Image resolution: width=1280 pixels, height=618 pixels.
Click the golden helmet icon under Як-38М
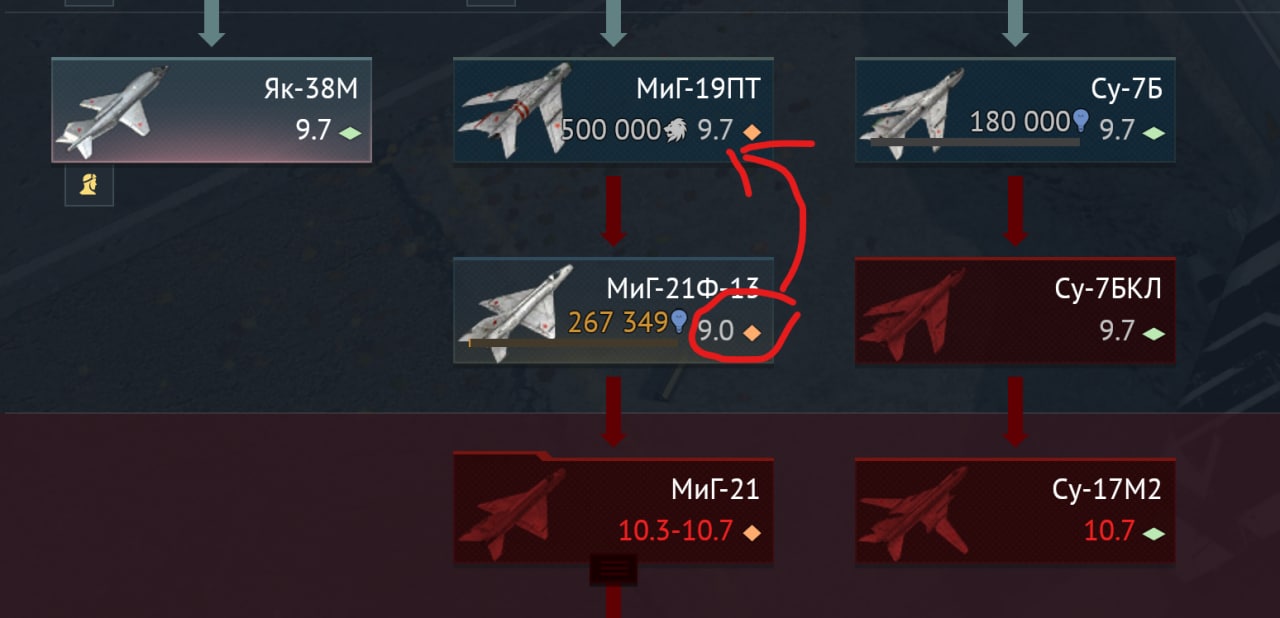pyautogui.click(x=89, y=185)
